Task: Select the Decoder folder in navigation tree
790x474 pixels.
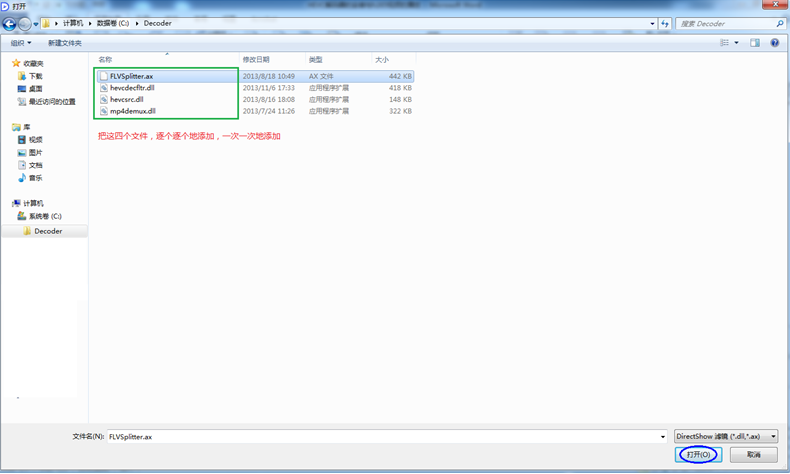Action: pyautogui.click(x=48, y=231)
